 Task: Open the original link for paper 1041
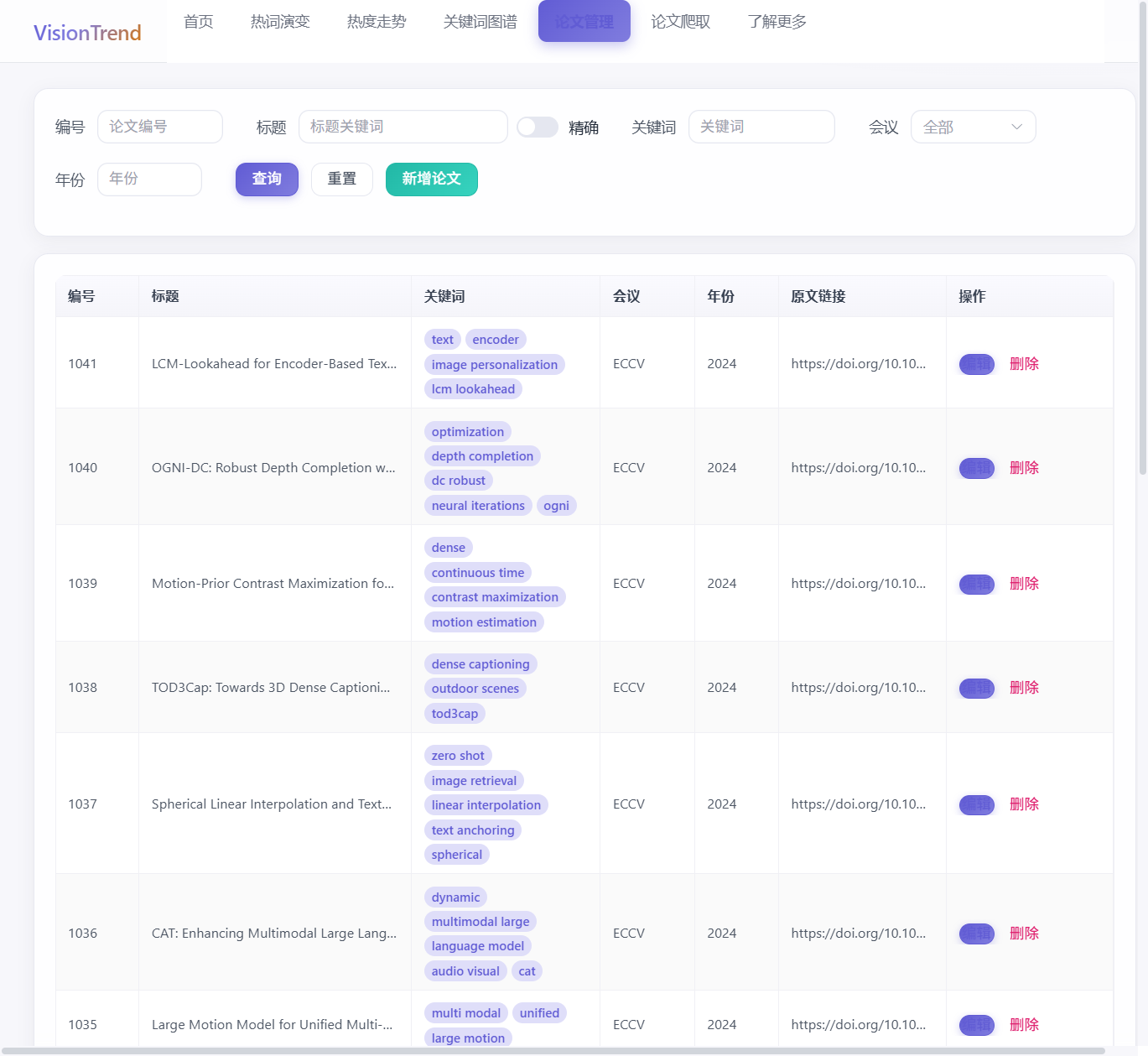click(x=859, y=363)
